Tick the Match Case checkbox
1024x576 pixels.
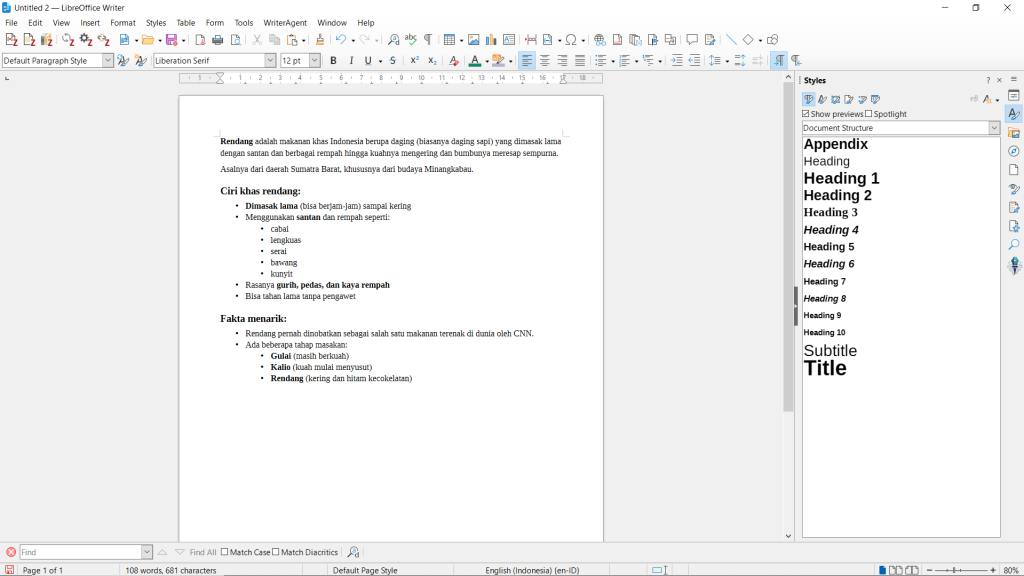pos(225,552)
